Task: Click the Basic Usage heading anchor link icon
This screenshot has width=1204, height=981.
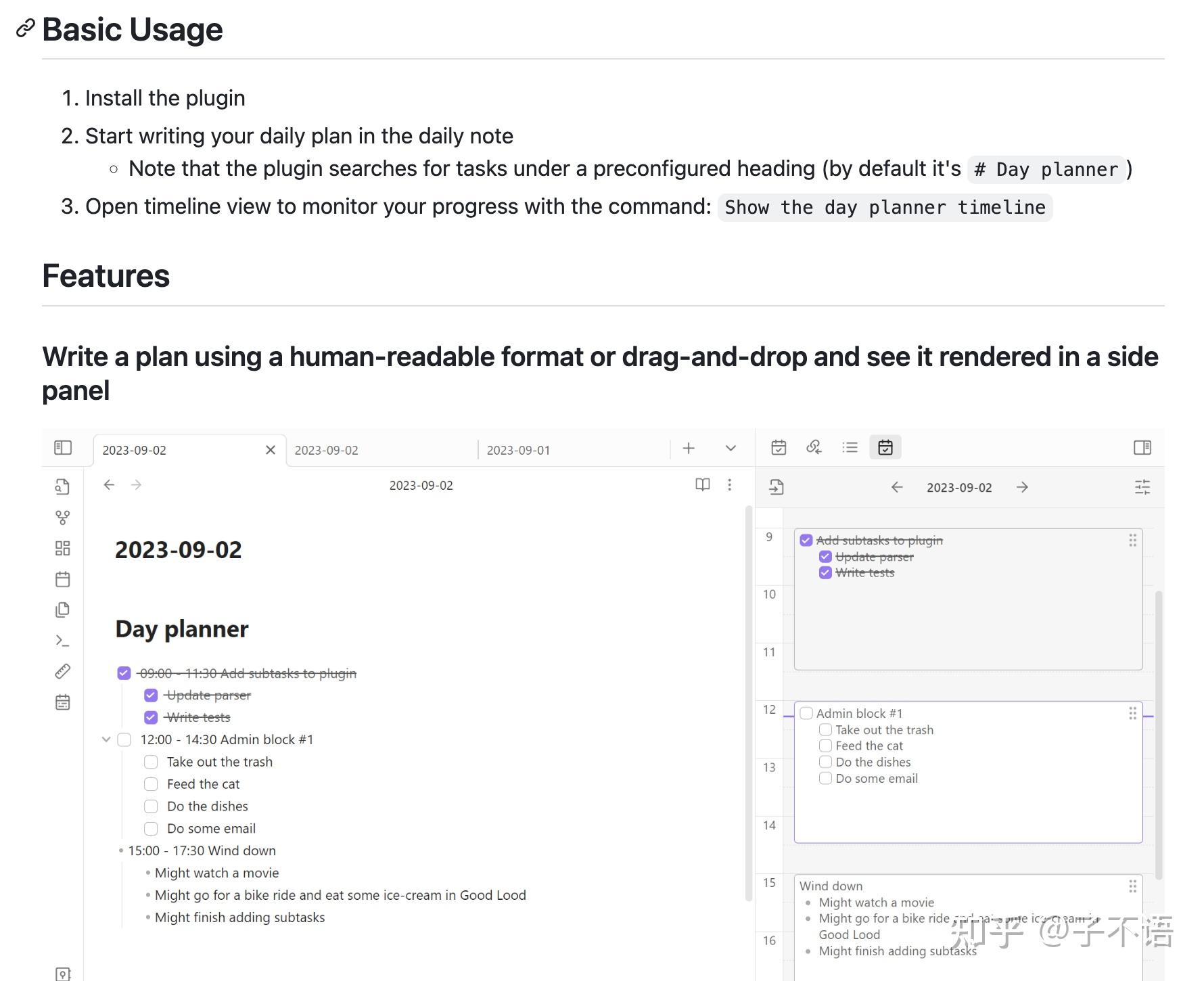Action: [25, 28]
